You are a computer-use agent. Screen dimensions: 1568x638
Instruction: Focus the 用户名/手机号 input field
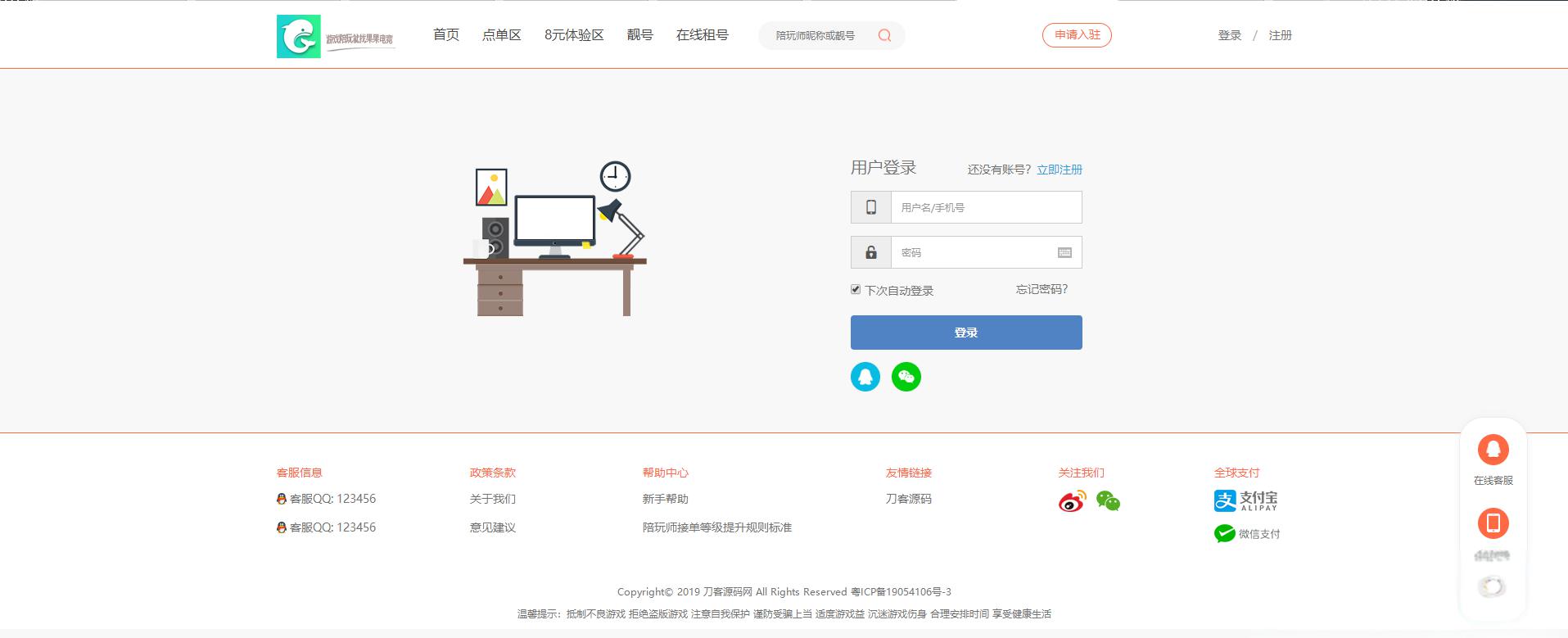coord(986,207)
